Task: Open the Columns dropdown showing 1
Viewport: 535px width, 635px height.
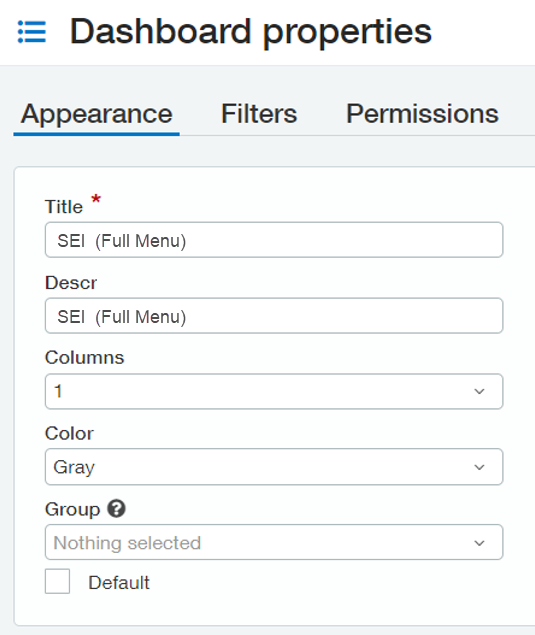Action: (x=274, y=392)
